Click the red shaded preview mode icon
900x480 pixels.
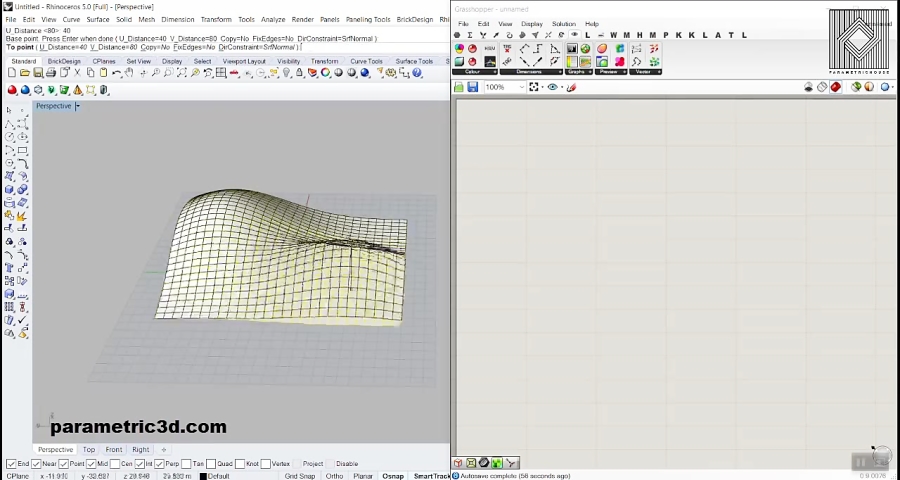[x=836, y=87]
